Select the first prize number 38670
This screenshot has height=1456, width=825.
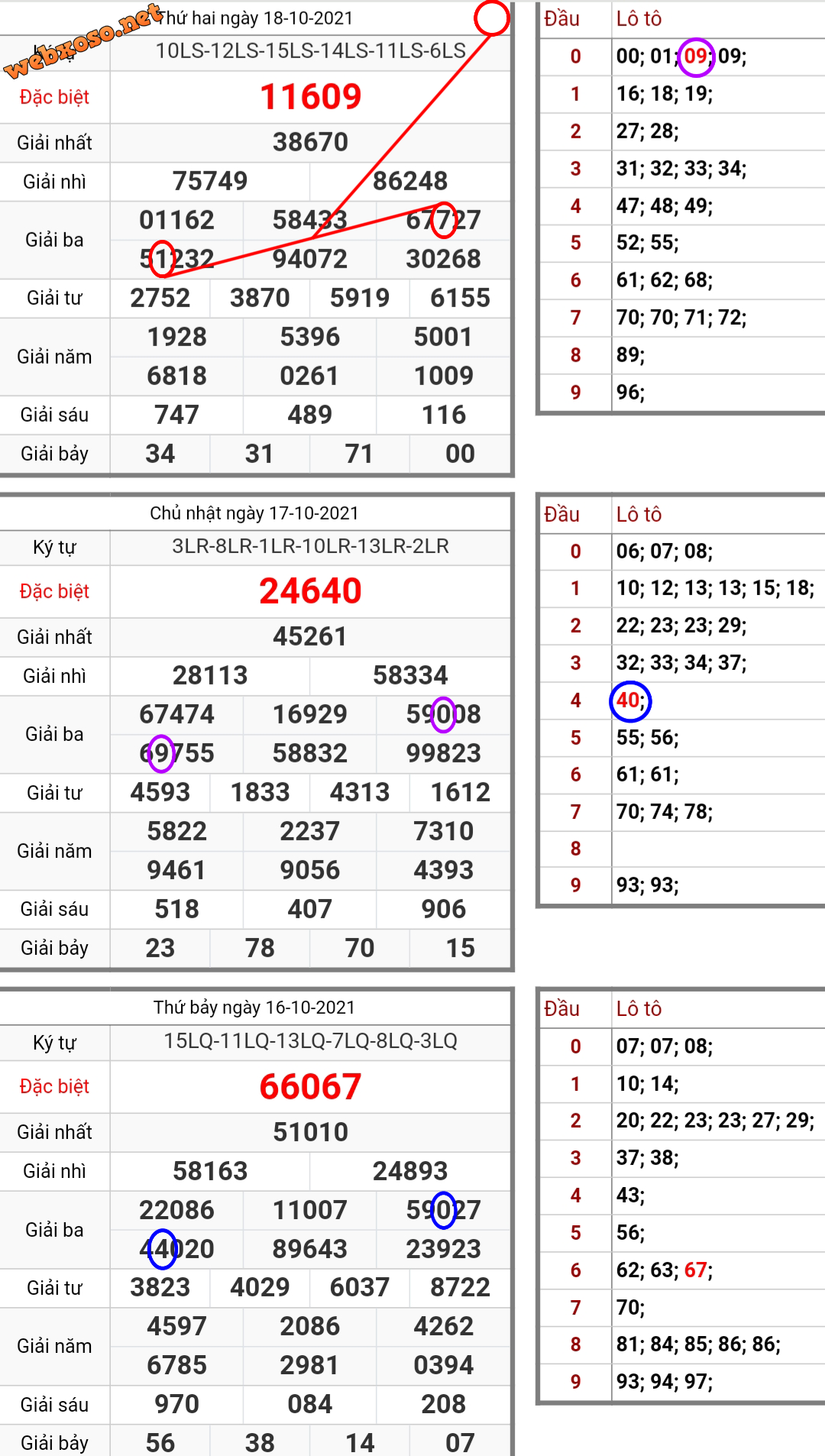[x=310, y=142]
